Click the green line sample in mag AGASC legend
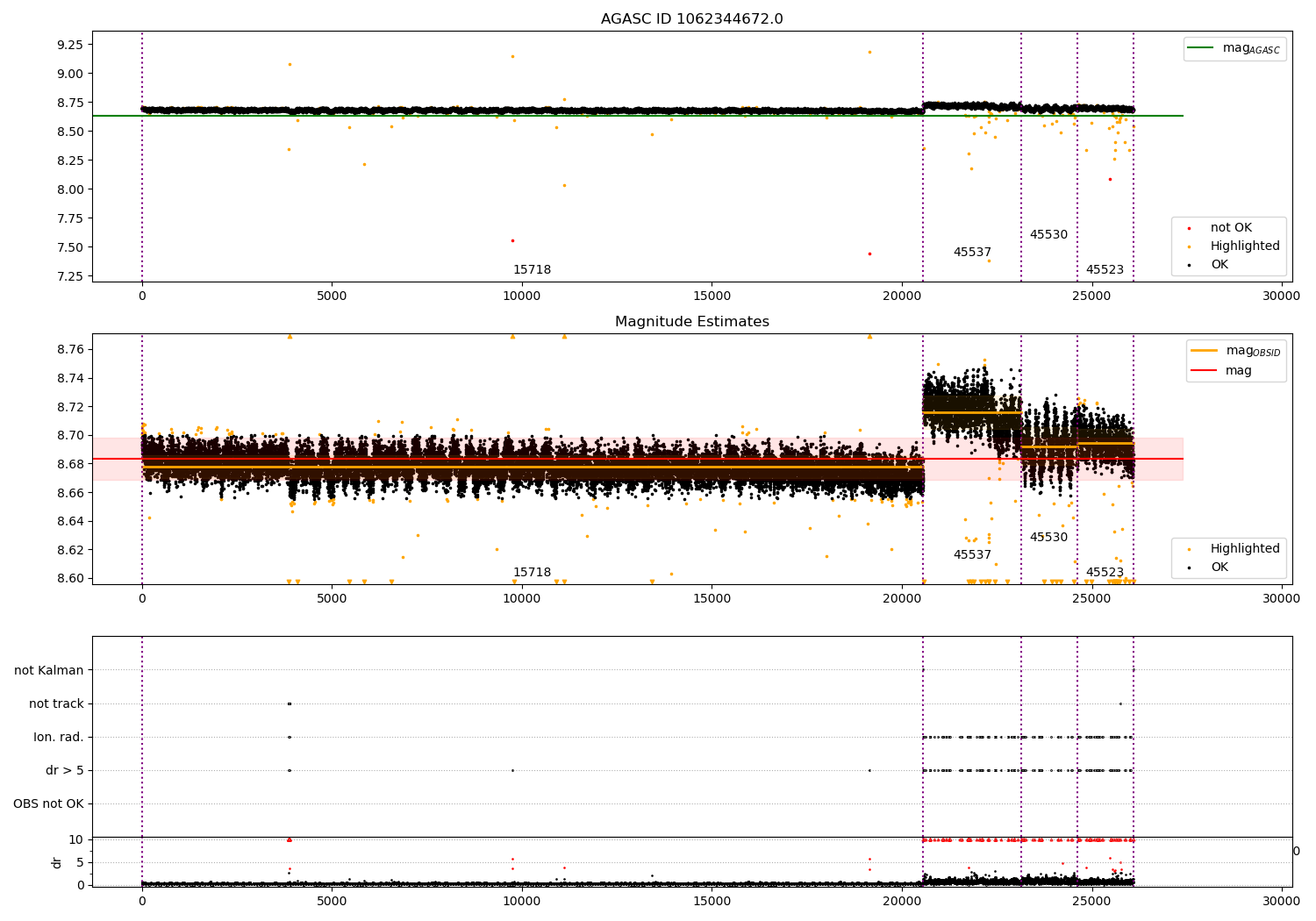 point(1201,48)
